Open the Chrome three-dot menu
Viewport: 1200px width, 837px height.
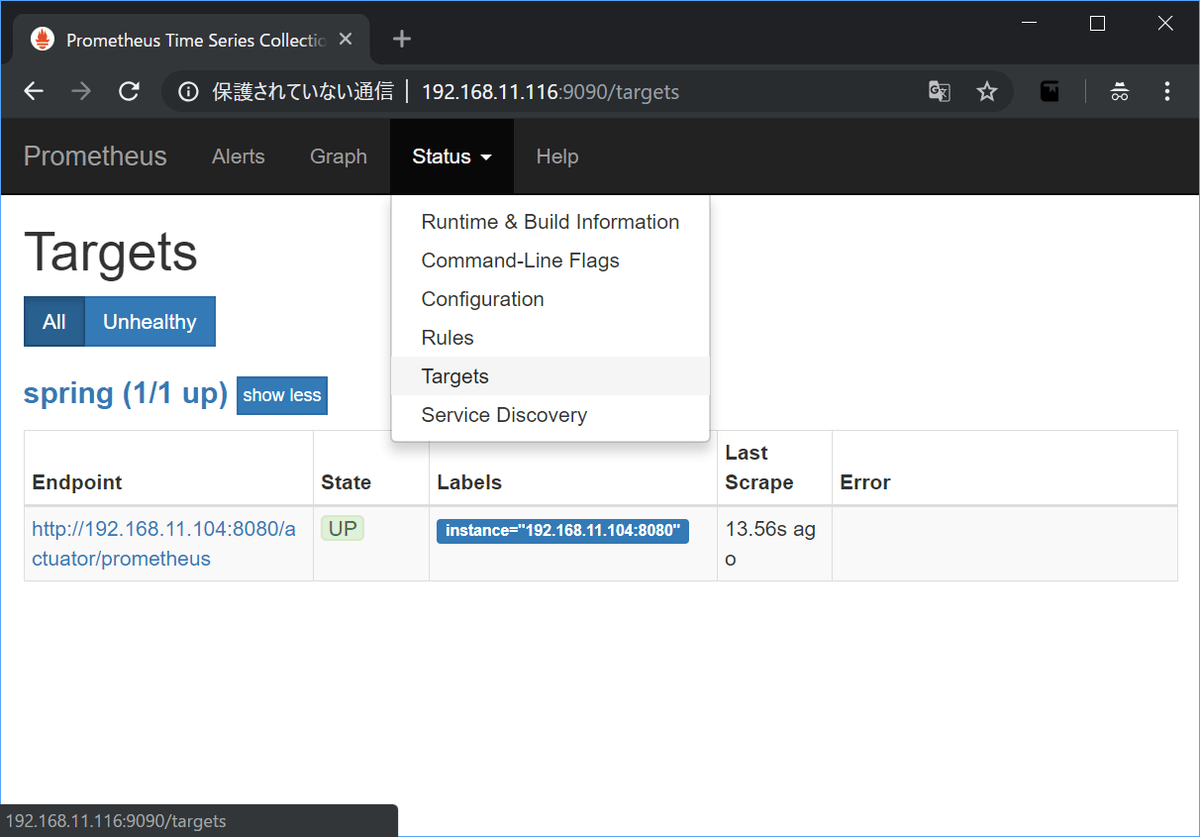[x=1167, y=92]
